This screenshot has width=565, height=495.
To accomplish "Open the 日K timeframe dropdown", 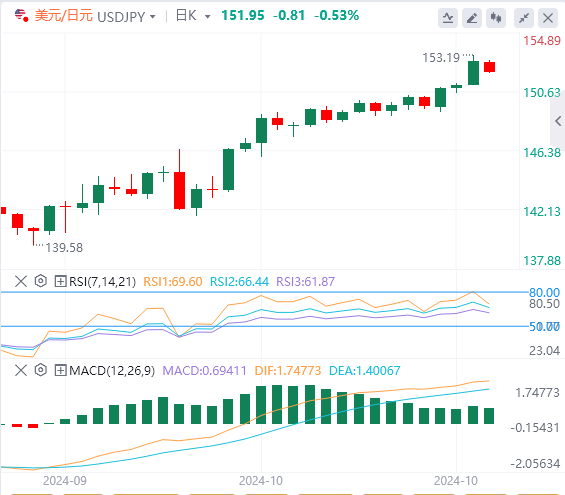I will click(207, 17).
